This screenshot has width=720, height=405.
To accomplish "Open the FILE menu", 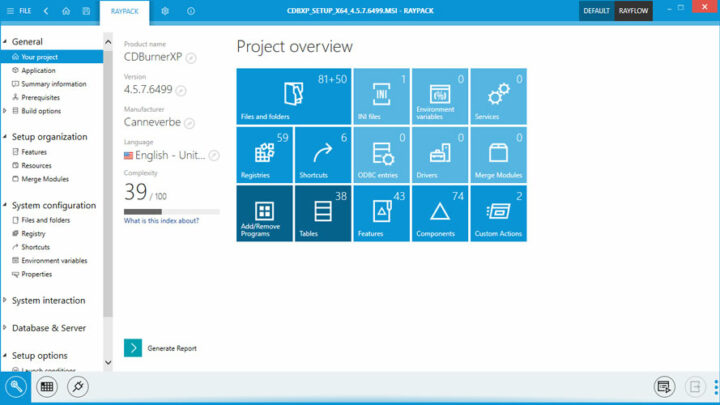I will pyautogui.click(x=19, y=10).
